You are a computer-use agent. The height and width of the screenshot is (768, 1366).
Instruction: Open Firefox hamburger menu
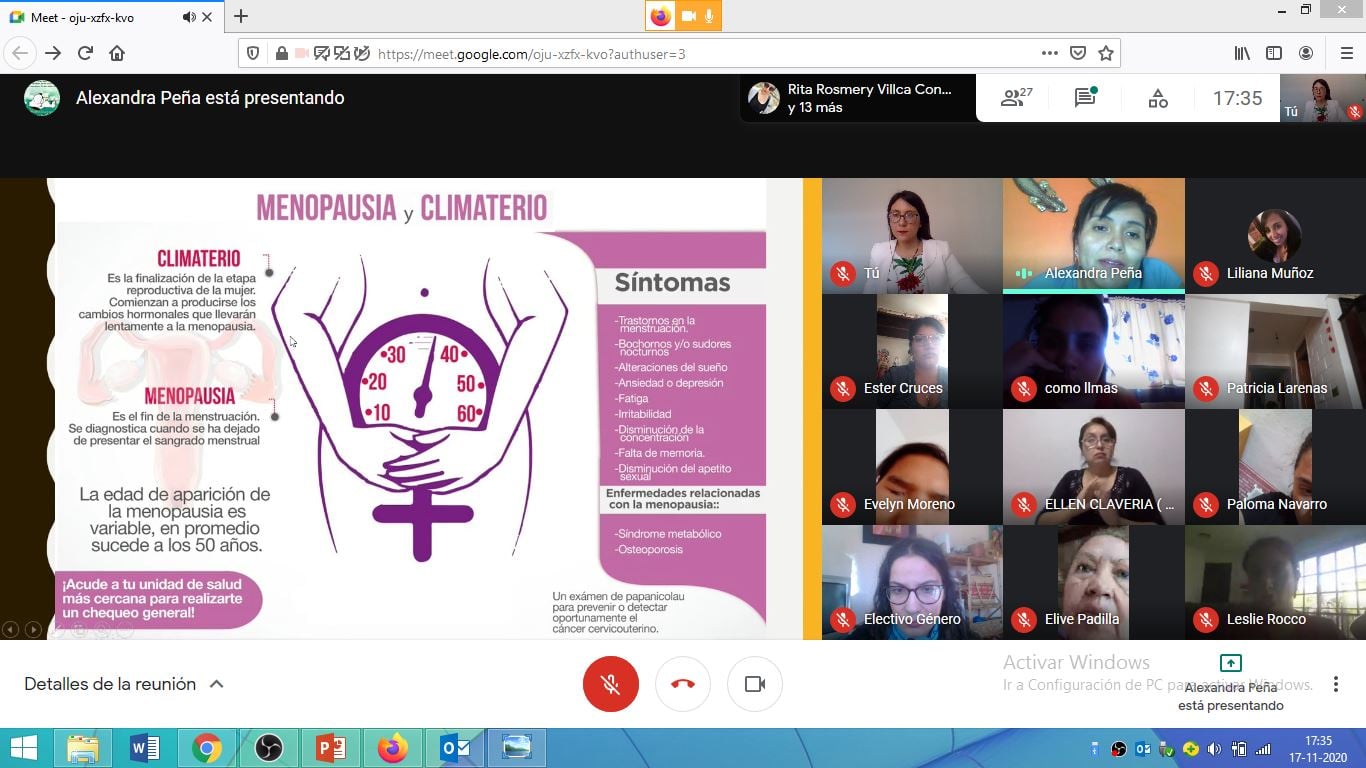click(1346, 53)
